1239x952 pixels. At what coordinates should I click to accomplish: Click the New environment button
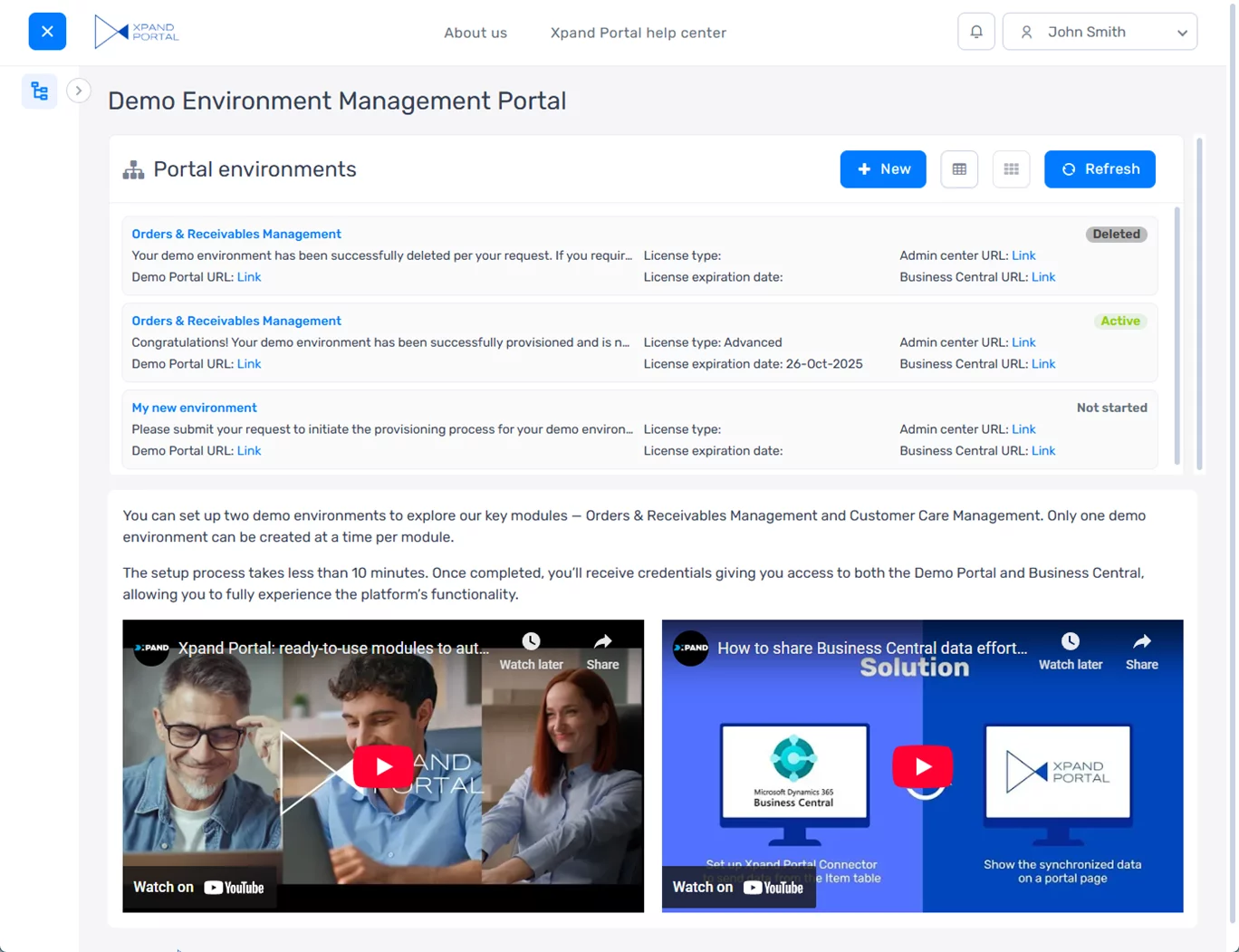882,169
